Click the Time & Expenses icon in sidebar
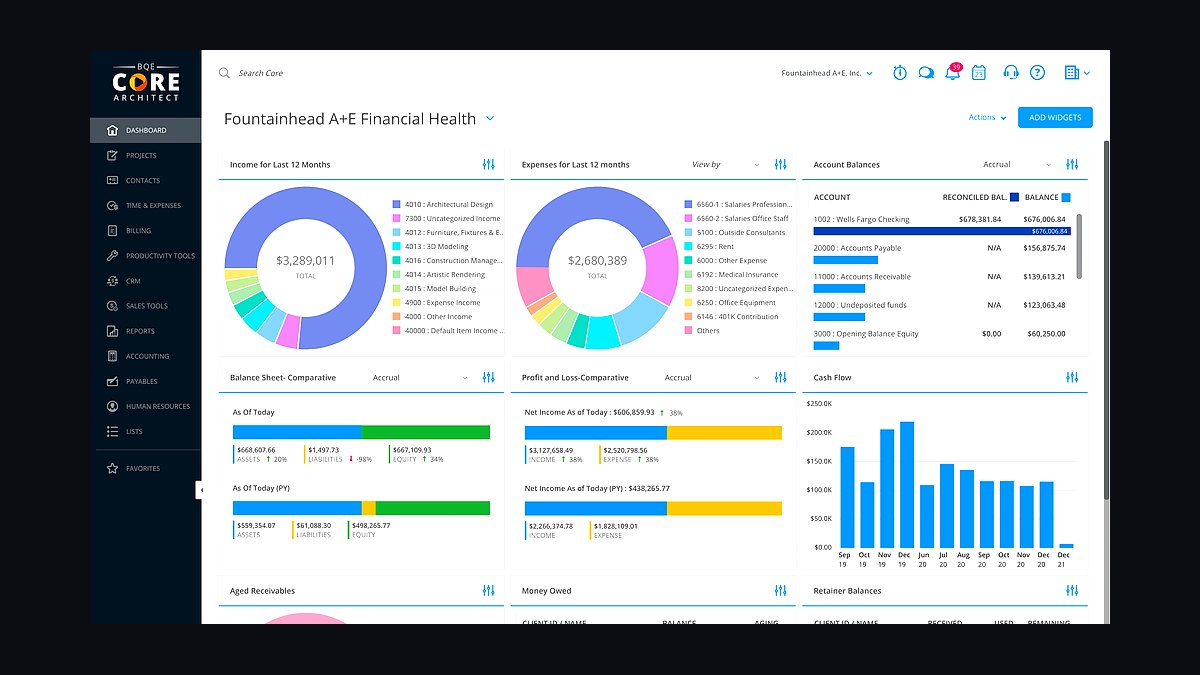The image size is (1200, 675). pos(112,205)
